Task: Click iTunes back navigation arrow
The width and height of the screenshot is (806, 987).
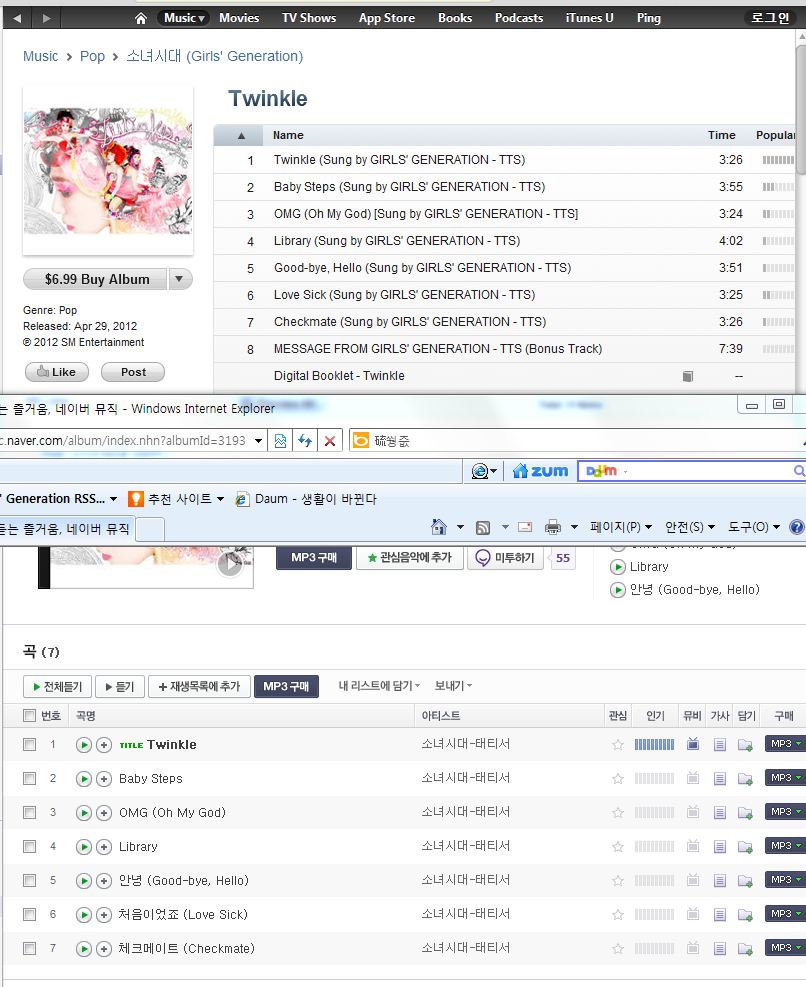Action: (17, 18)
